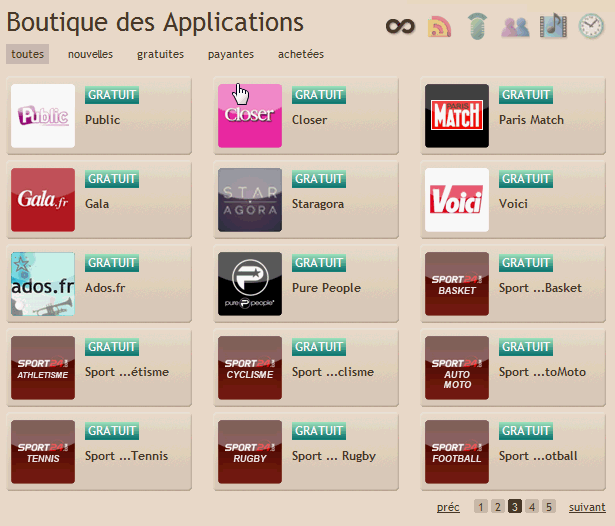615x526 pixels.
Task: Click the GRATUIT badge on Voici
Action: pyautogui.click(x=526, y=179)
